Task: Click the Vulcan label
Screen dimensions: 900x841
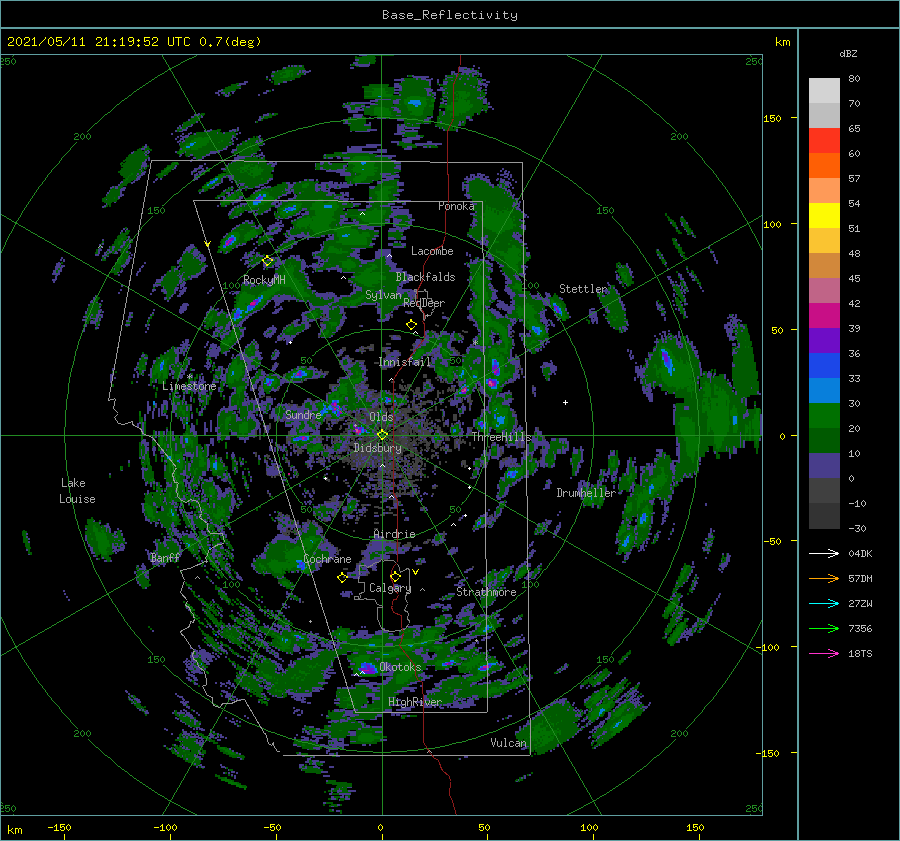Action: point(509,742)
